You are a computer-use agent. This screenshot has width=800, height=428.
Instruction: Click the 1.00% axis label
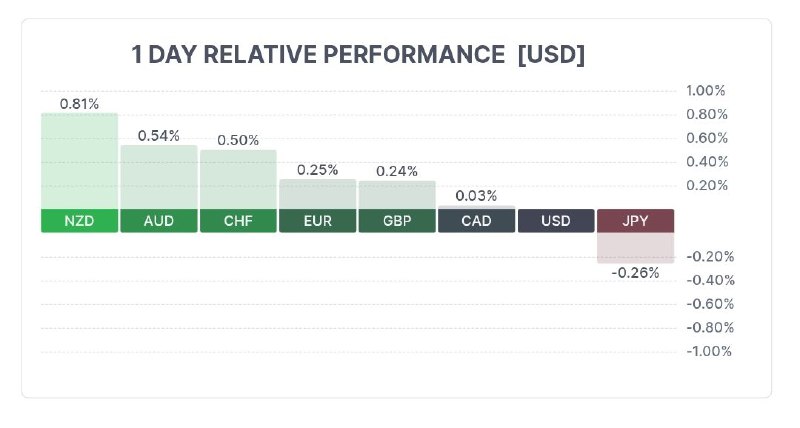(706, 91)
